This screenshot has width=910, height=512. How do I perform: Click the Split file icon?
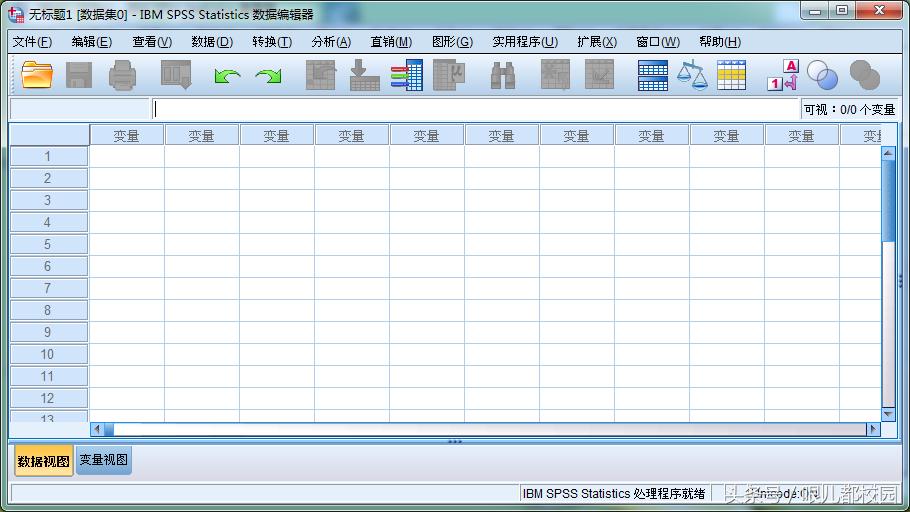coord(652,75)
